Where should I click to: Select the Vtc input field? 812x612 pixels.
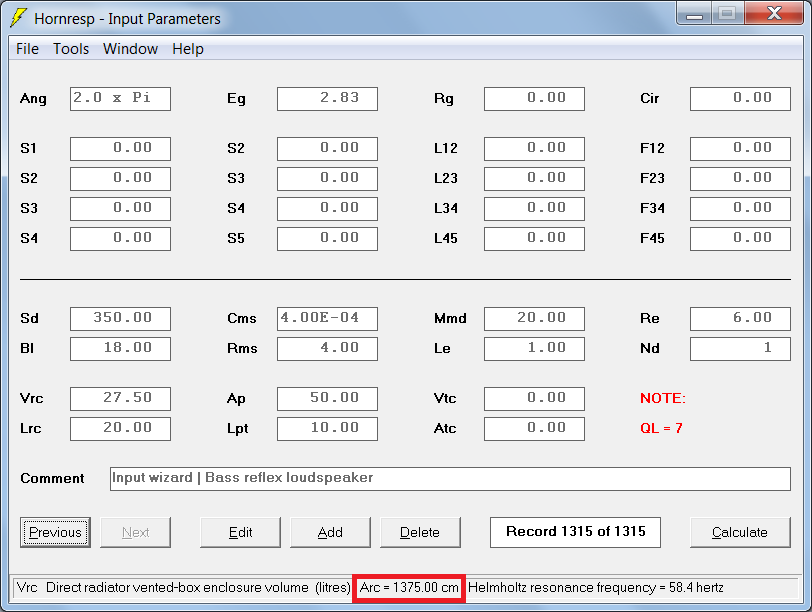click(x=534, y=399)
